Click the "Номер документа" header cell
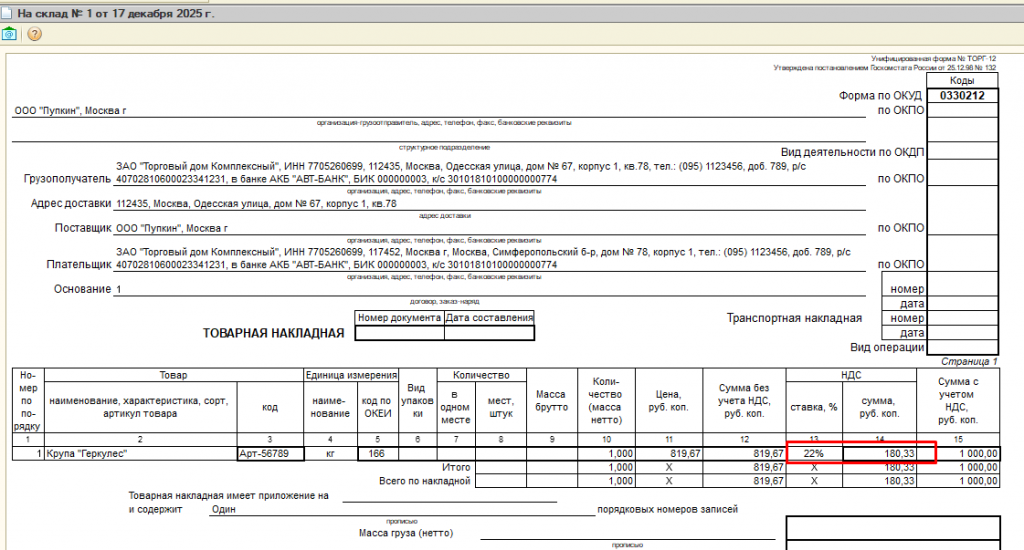The width and height of the screenshot is (1024, 550). (x=399, y=317)
